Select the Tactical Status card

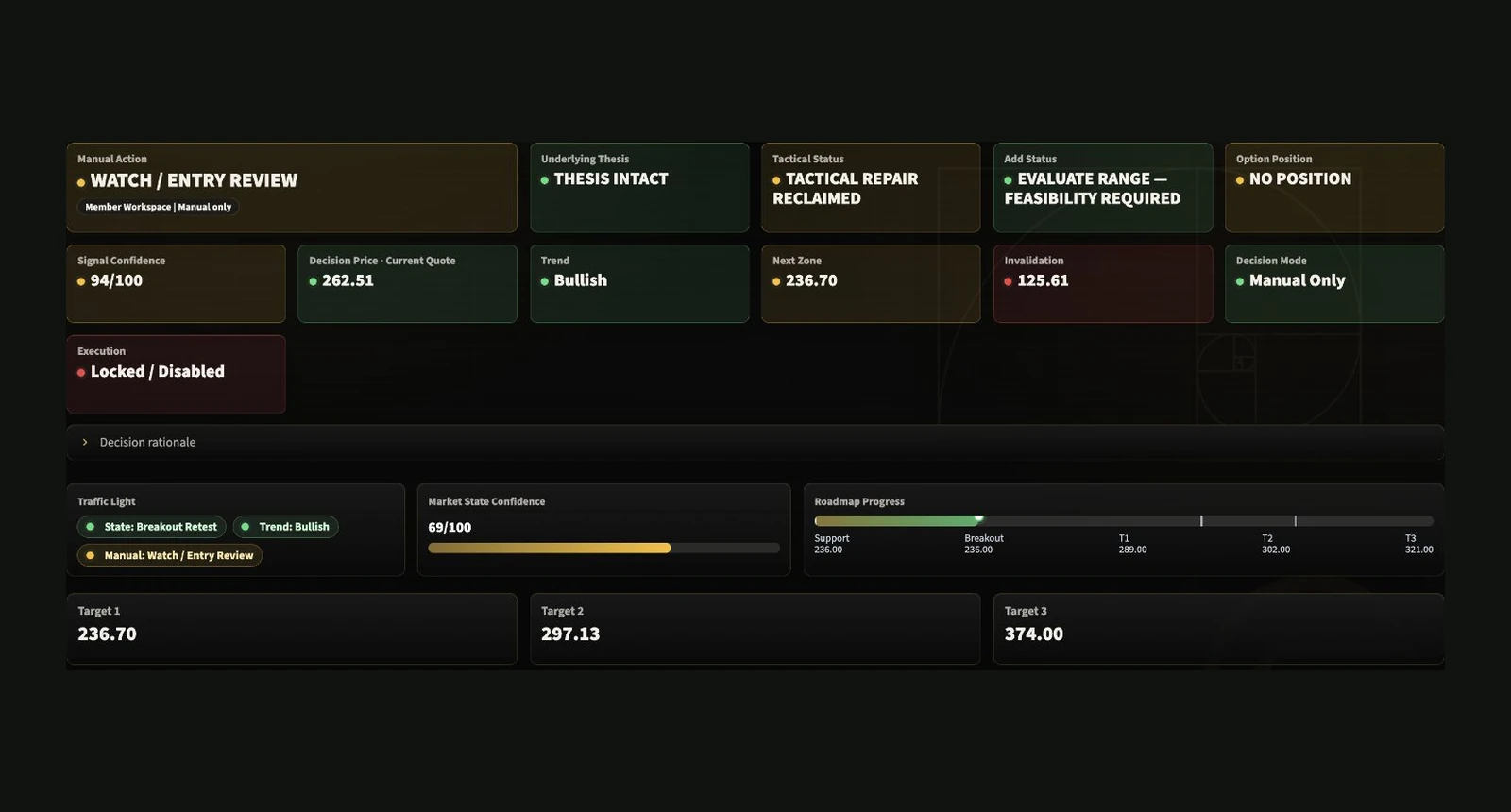(871, 188)
